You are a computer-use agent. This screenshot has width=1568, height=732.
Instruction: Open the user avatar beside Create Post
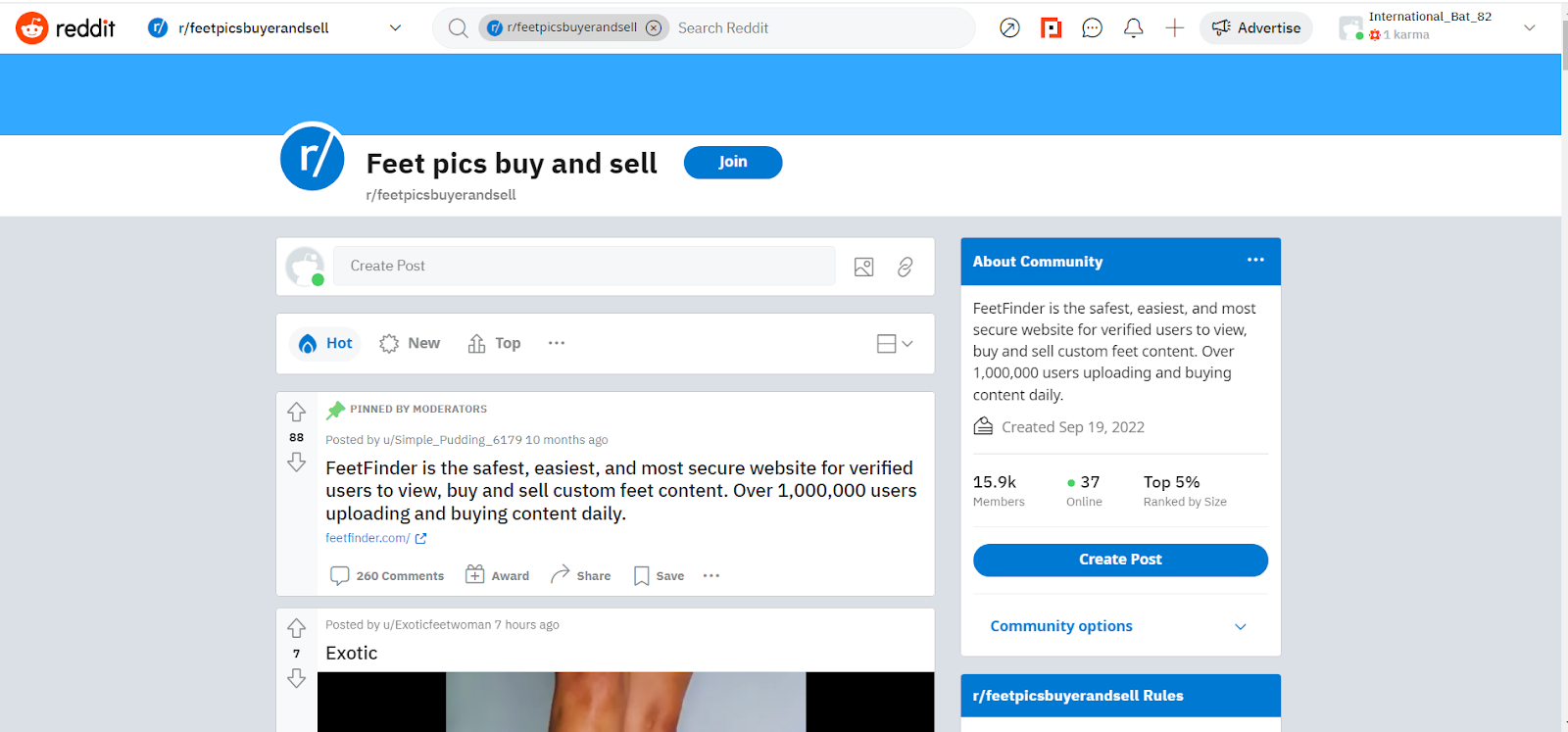[x=305, y=266]
